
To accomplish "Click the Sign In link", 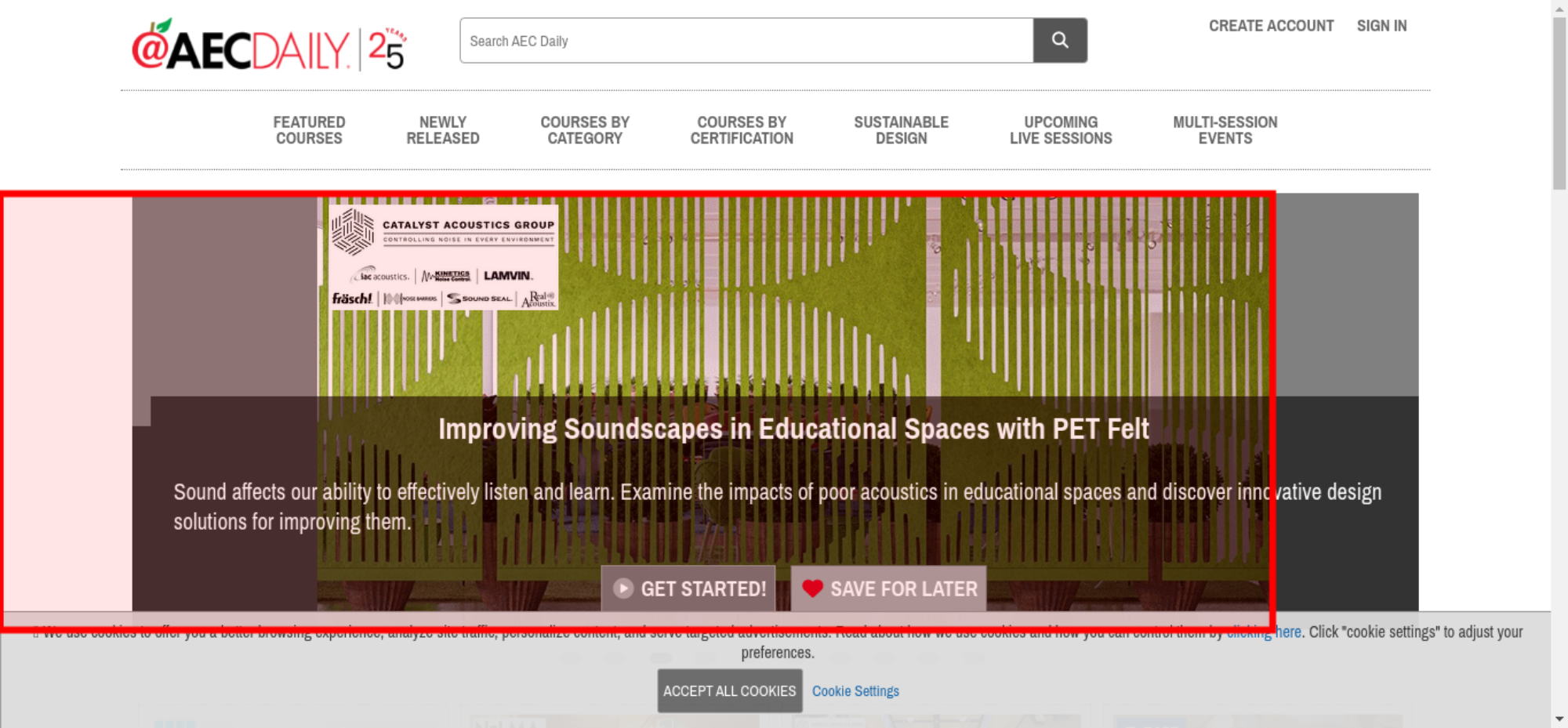I will 1381,26.
